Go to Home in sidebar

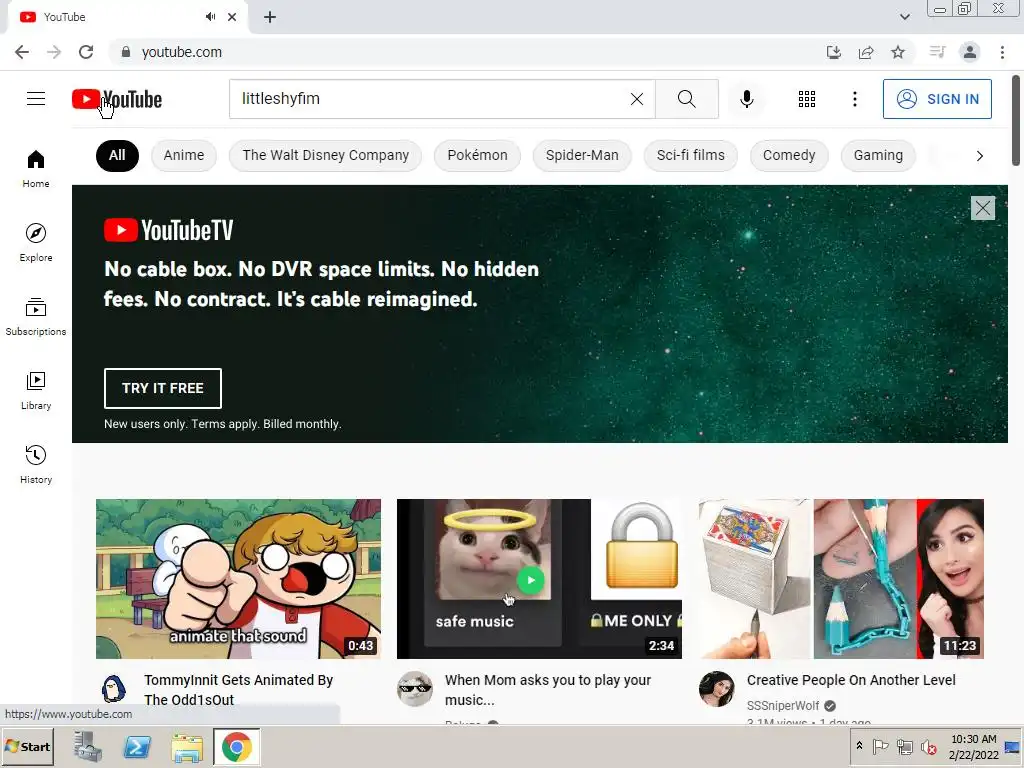click(x=36, y=169)
